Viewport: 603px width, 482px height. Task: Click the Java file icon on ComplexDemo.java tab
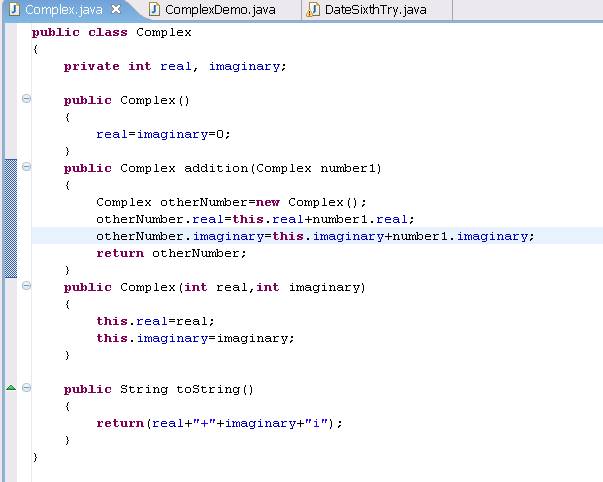[154, 9]
